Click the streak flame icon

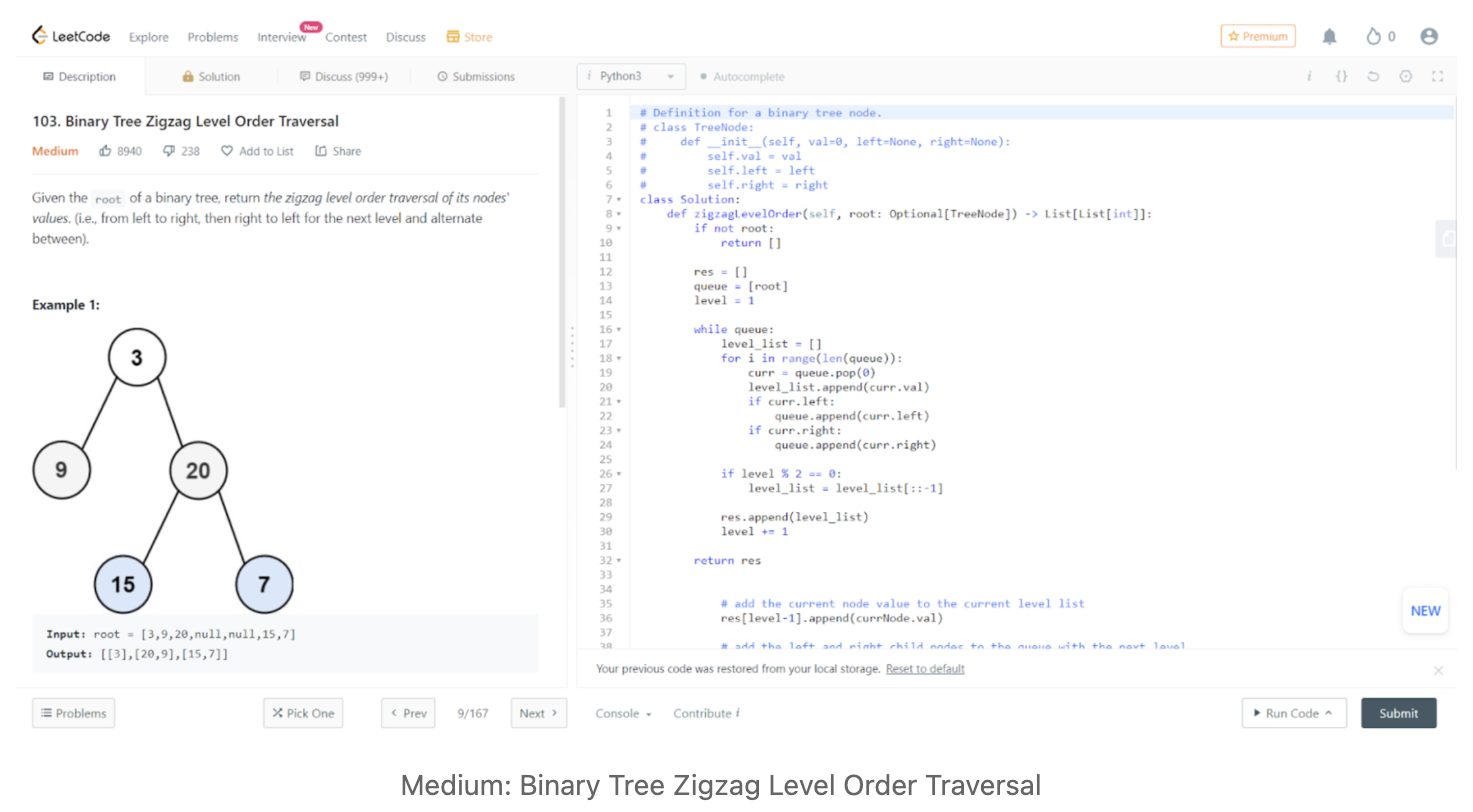pyautogui.click(x=1373, y=37)
